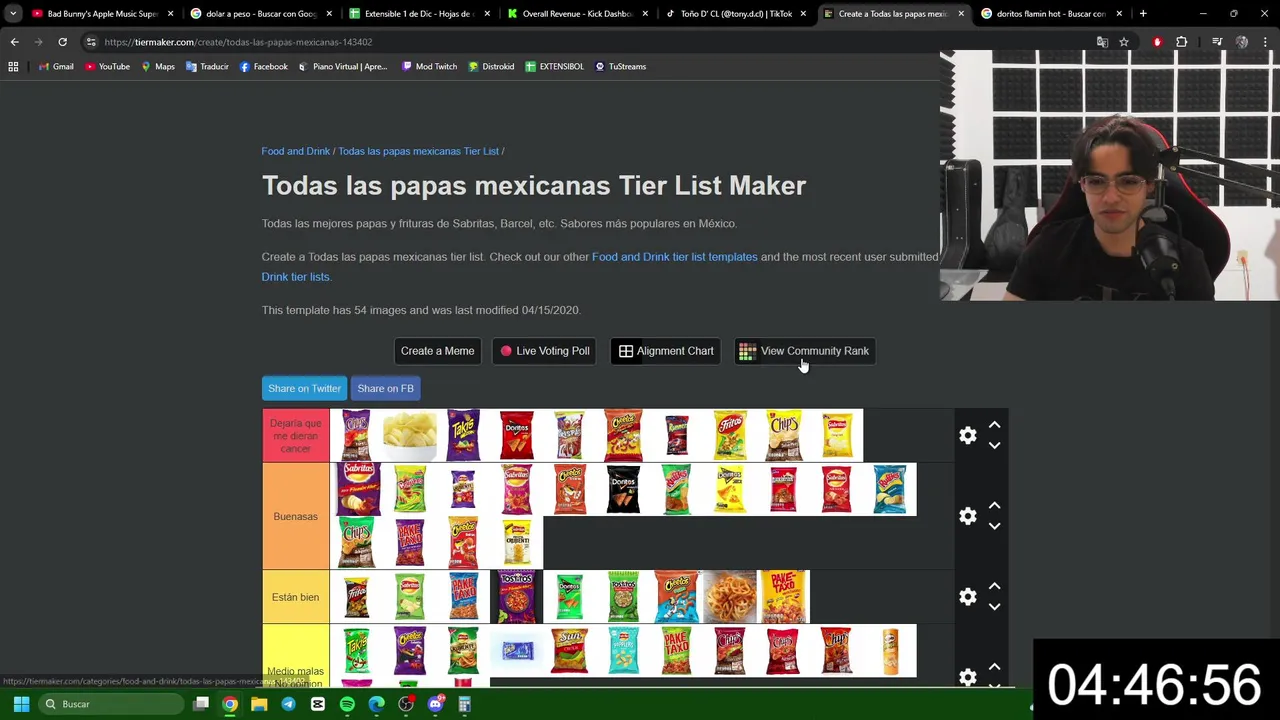This screenshot has height=720, width=1280.
Task: Open the 'Drink tier lists' link
Action: tap(296, 277)
